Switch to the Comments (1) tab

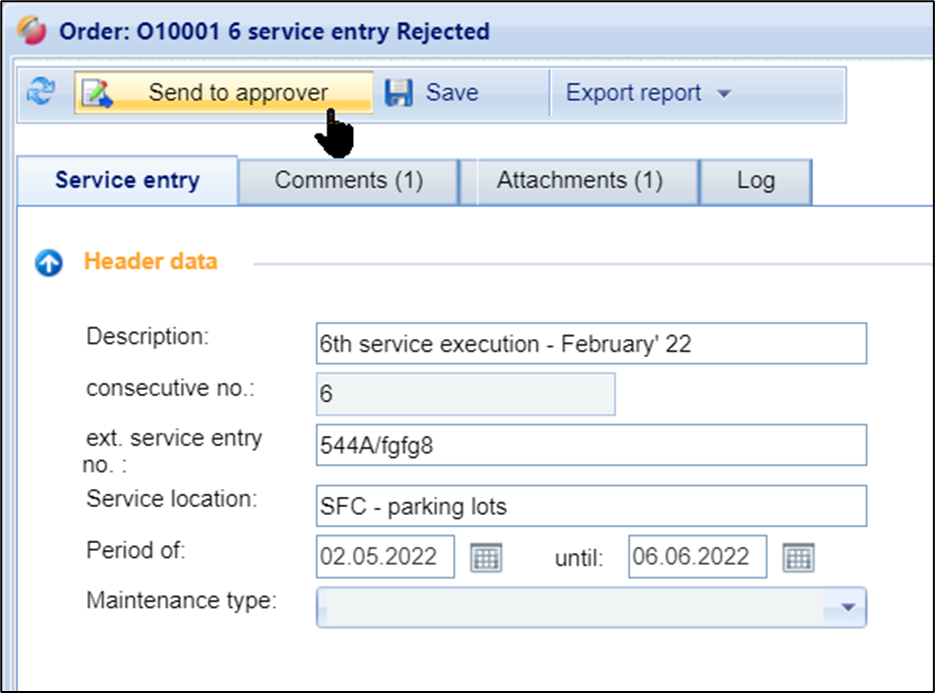pyautogui.click(x=348, y=181)
